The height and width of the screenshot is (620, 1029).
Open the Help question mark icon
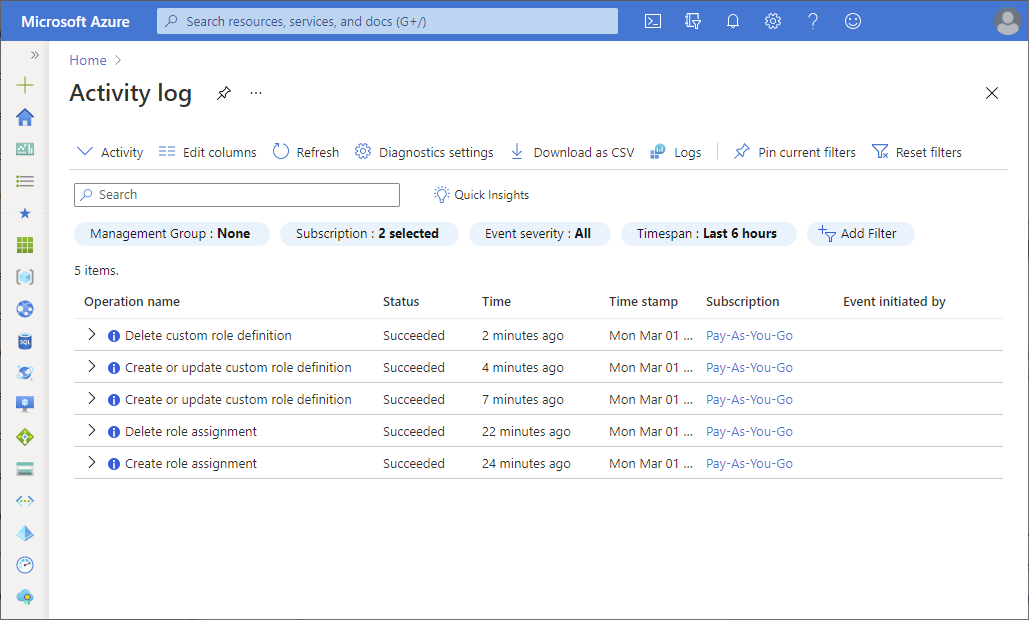[x=812, y=21]
